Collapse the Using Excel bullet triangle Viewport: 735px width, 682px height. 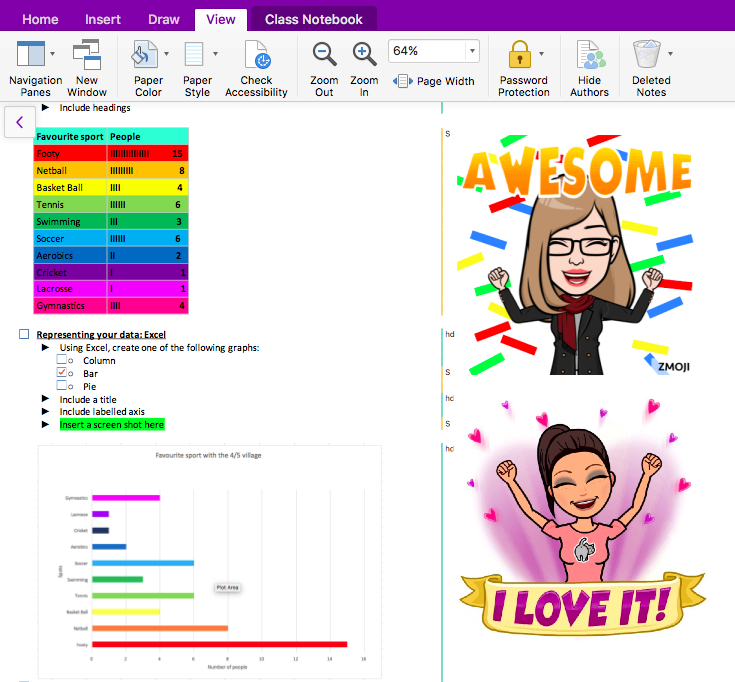click(x=45, y=347)
